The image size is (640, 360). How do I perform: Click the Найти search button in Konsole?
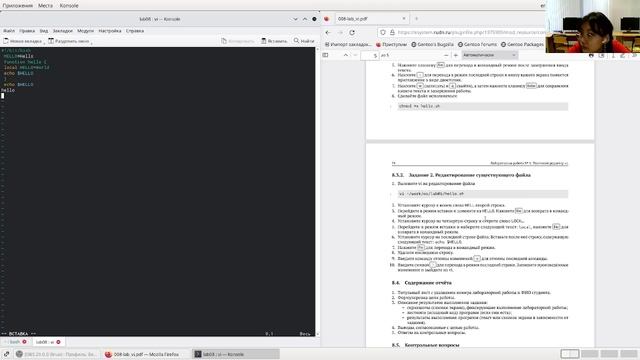click(304, 41)
